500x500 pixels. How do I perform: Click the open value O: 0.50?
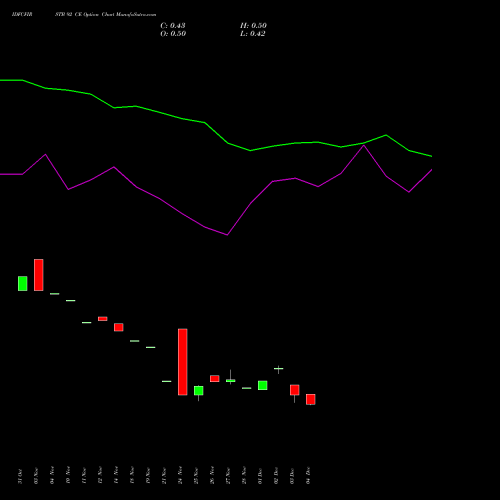[173, 34]
